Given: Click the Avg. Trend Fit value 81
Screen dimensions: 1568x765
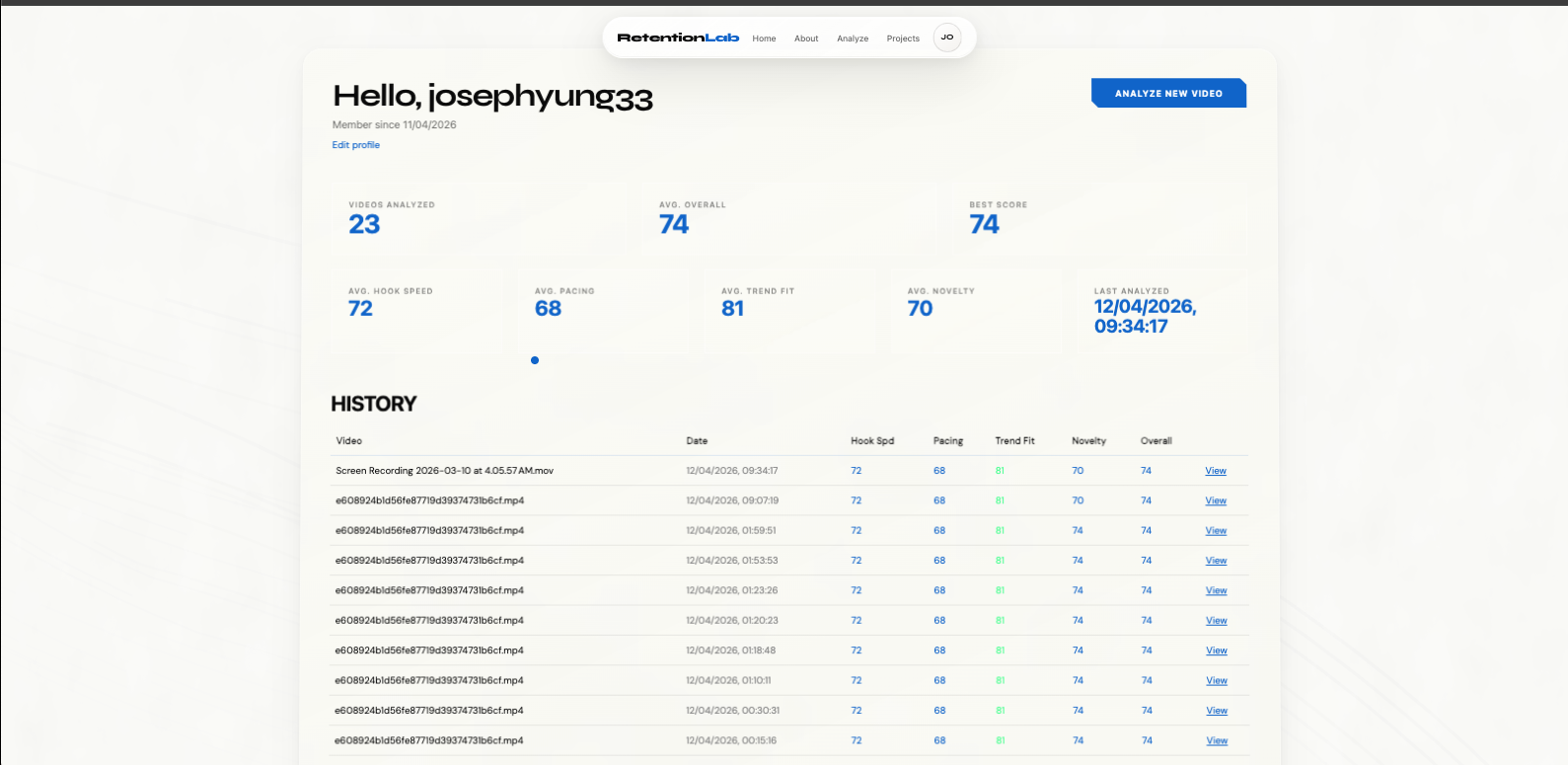Looking at the screenshot, I should pos(732,308).
